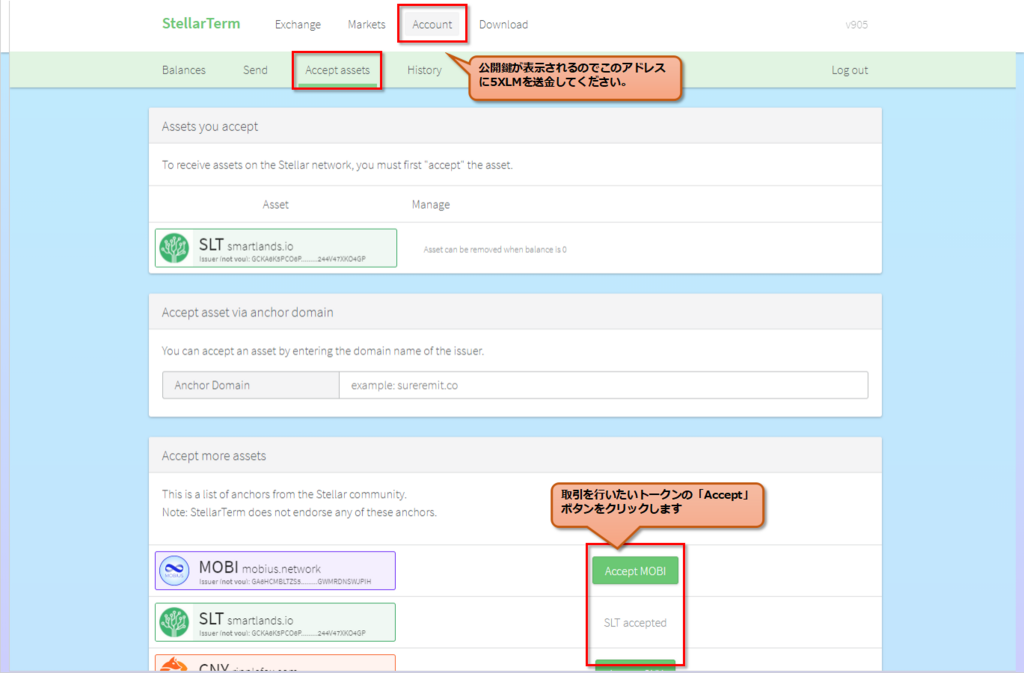This screenshot has width=1024, height=673.
Task: Click 'Asset can be removed when balance is 0'
Action: tap(494, 249)
